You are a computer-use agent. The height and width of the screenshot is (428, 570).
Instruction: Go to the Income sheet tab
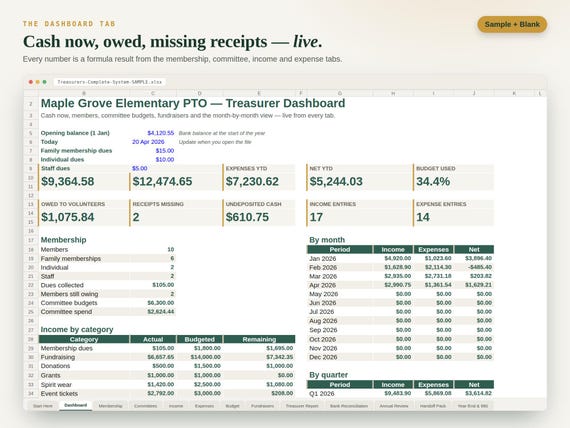click(176, 406)
